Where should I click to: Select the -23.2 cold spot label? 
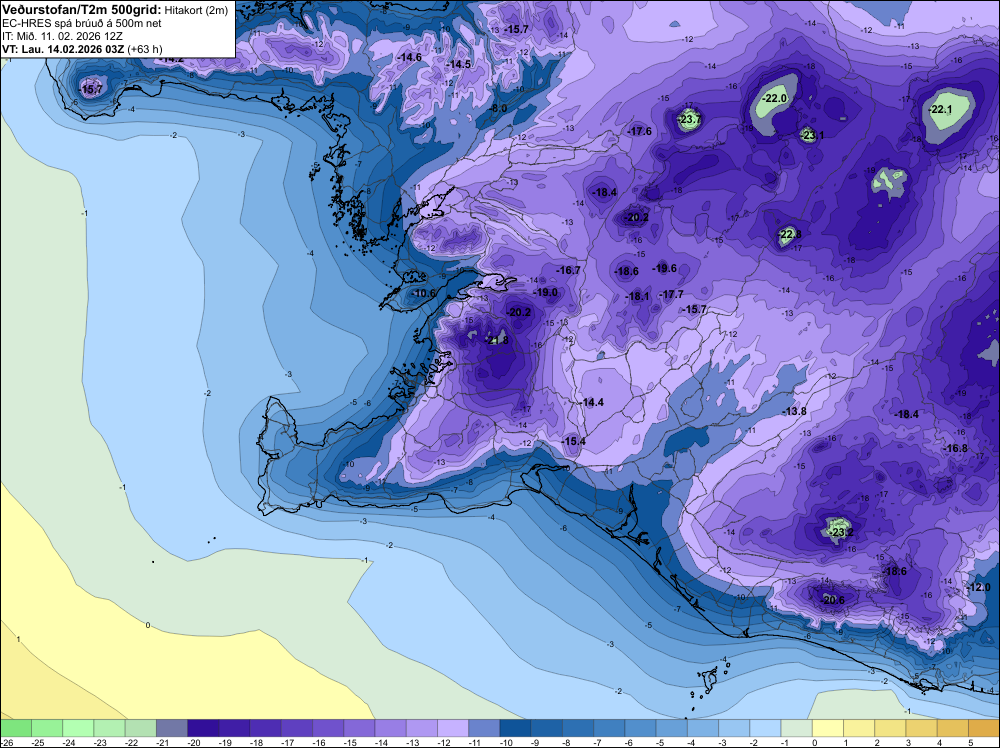tap(841, 532)
